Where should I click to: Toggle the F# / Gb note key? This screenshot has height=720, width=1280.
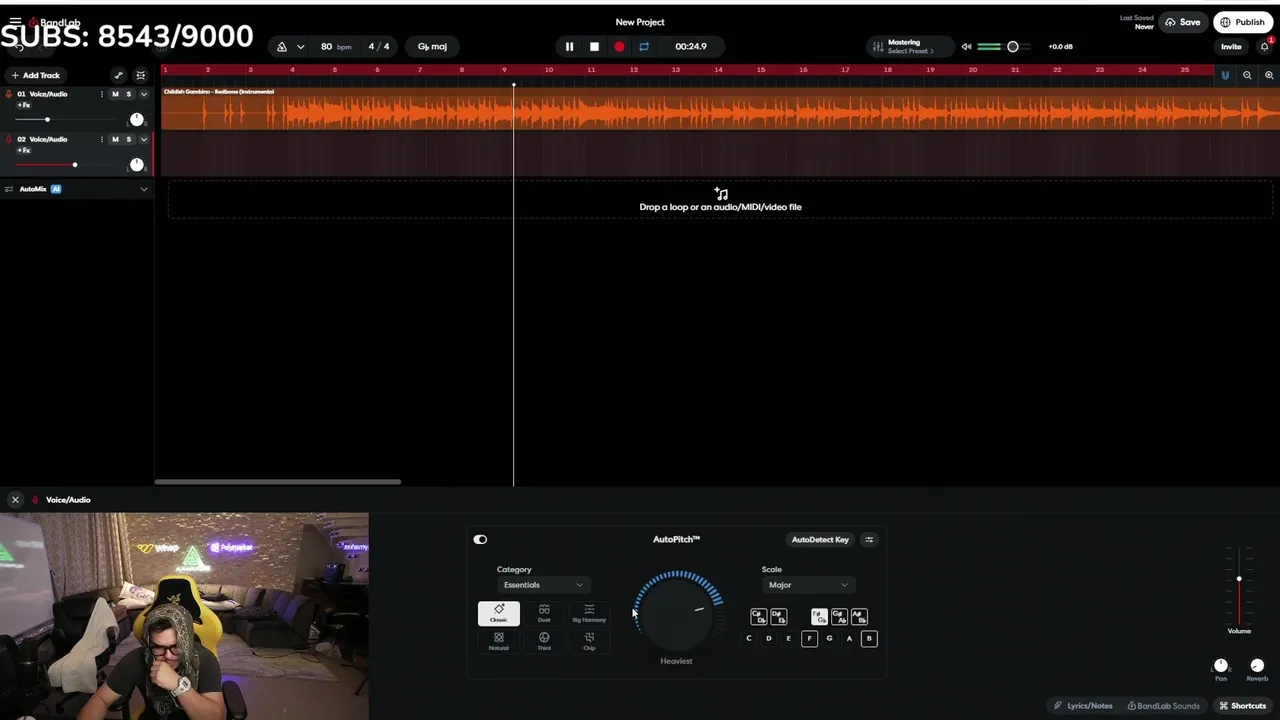click(x=819, y=617)
